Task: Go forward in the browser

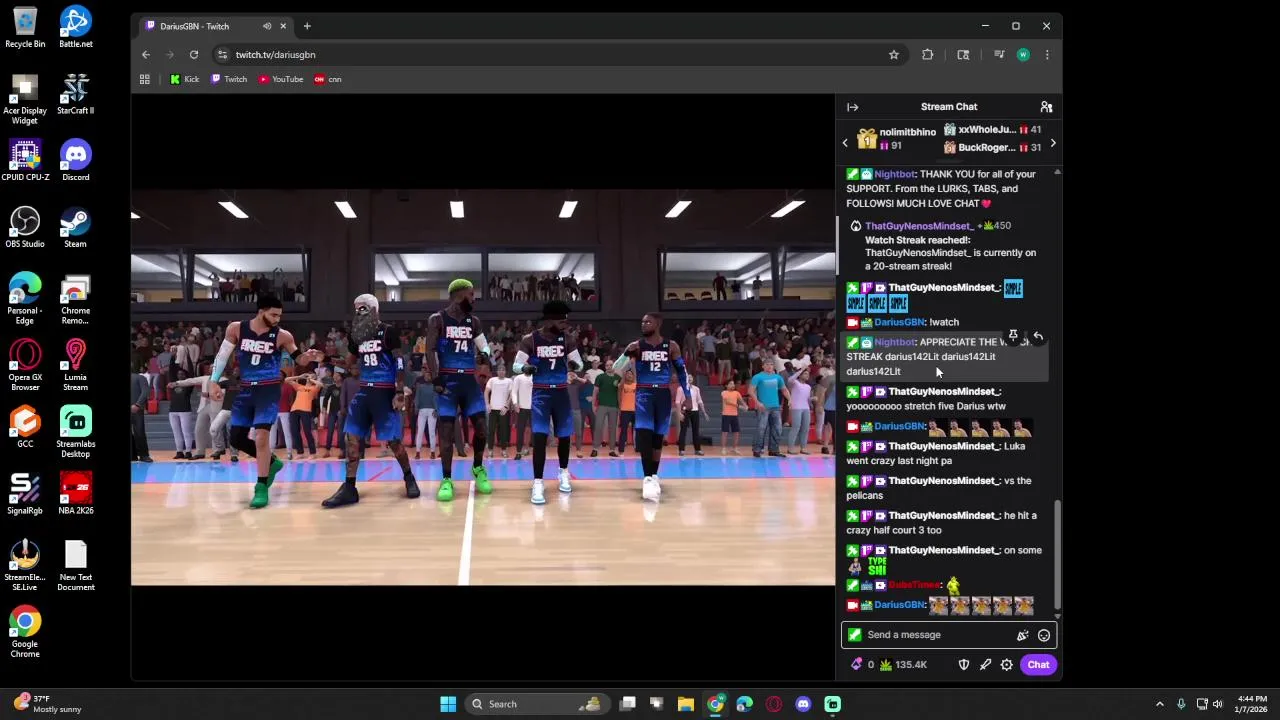Action: (x=170, y=55)
